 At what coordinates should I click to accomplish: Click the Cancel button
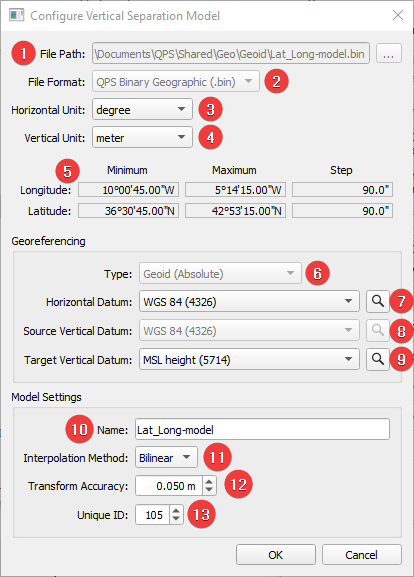coord(361,555)
